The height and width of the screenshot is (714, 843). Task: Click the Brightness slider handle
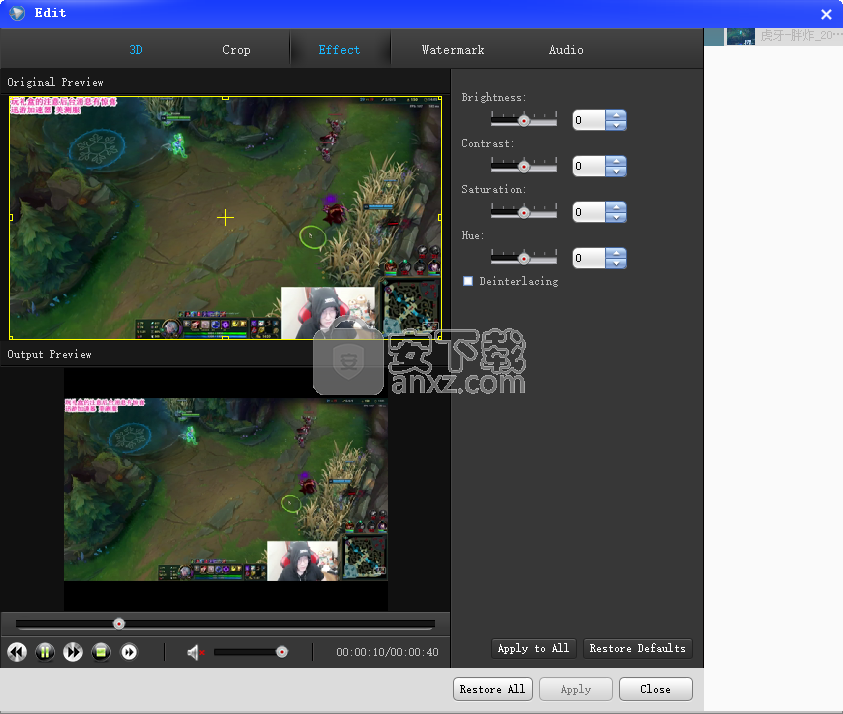[523, 120]
